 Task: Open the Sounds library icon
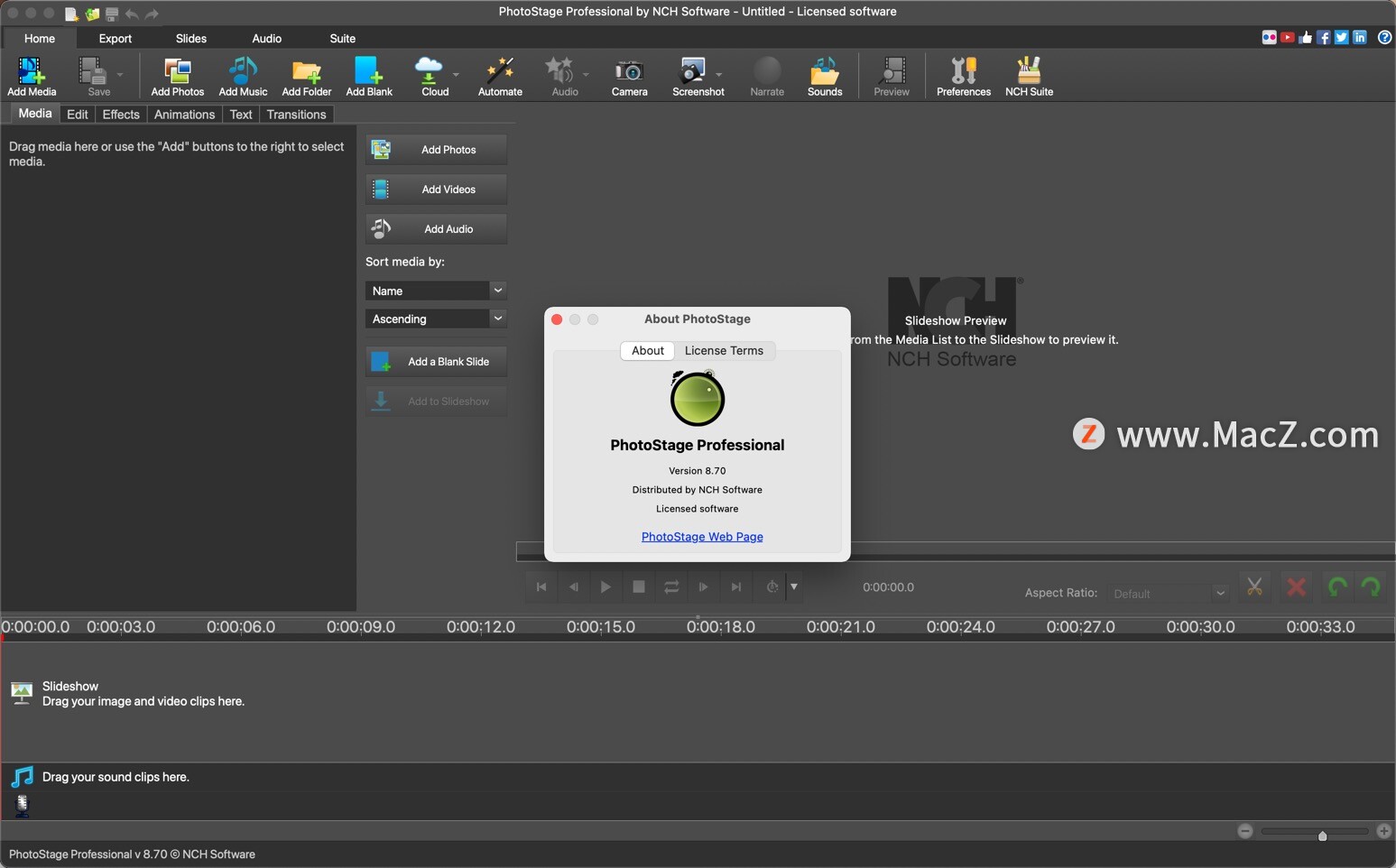tap(825, 77)
